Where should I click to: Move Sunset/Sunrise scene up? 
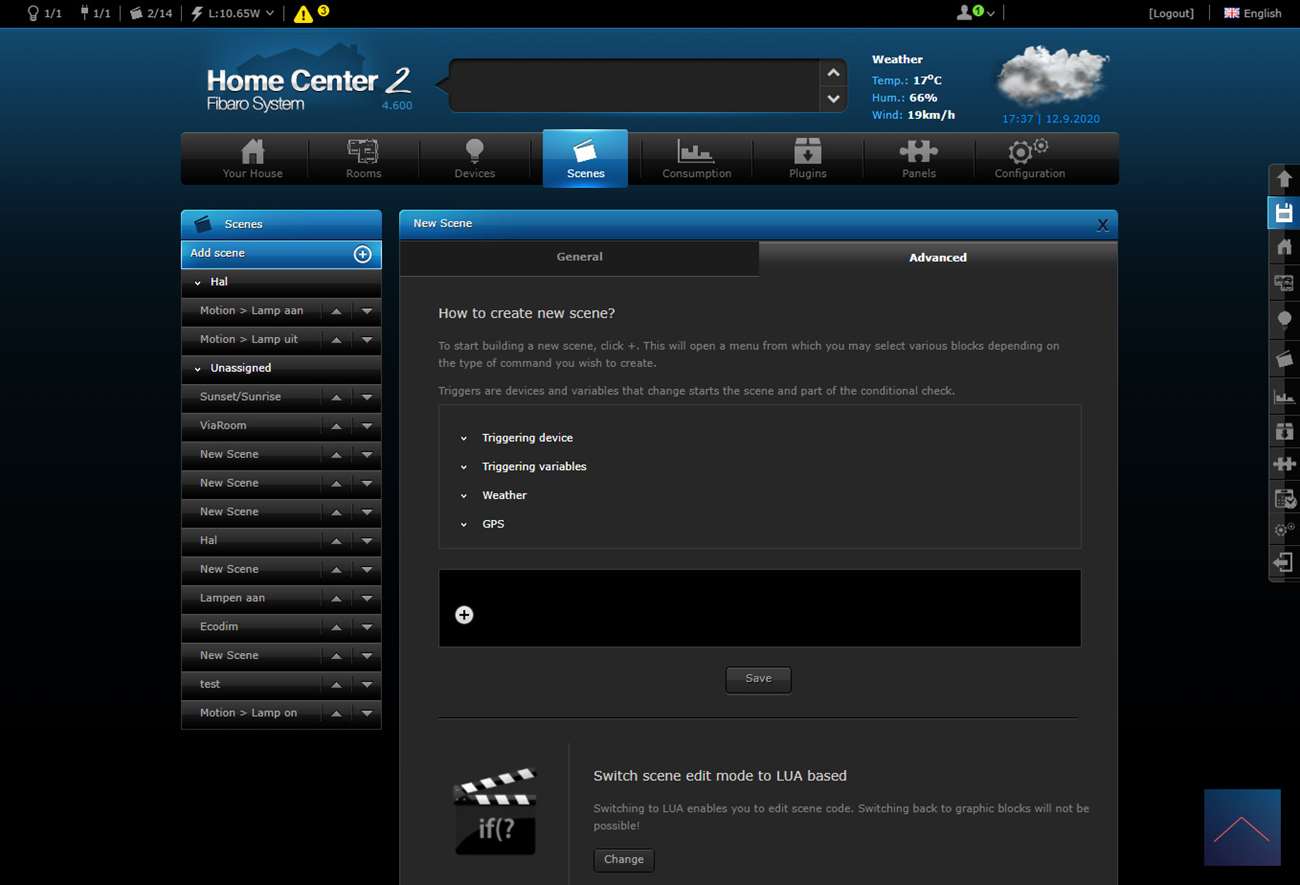coord(336,398)
